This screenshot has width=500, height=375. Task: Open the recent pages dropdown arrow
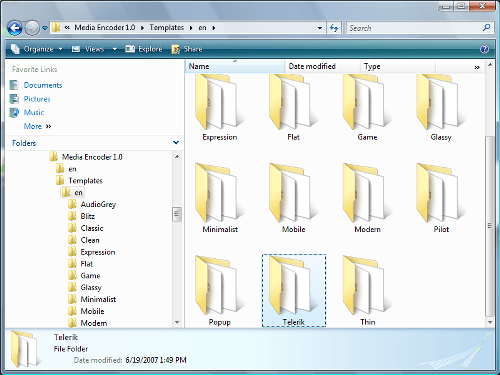pos(45,28)
